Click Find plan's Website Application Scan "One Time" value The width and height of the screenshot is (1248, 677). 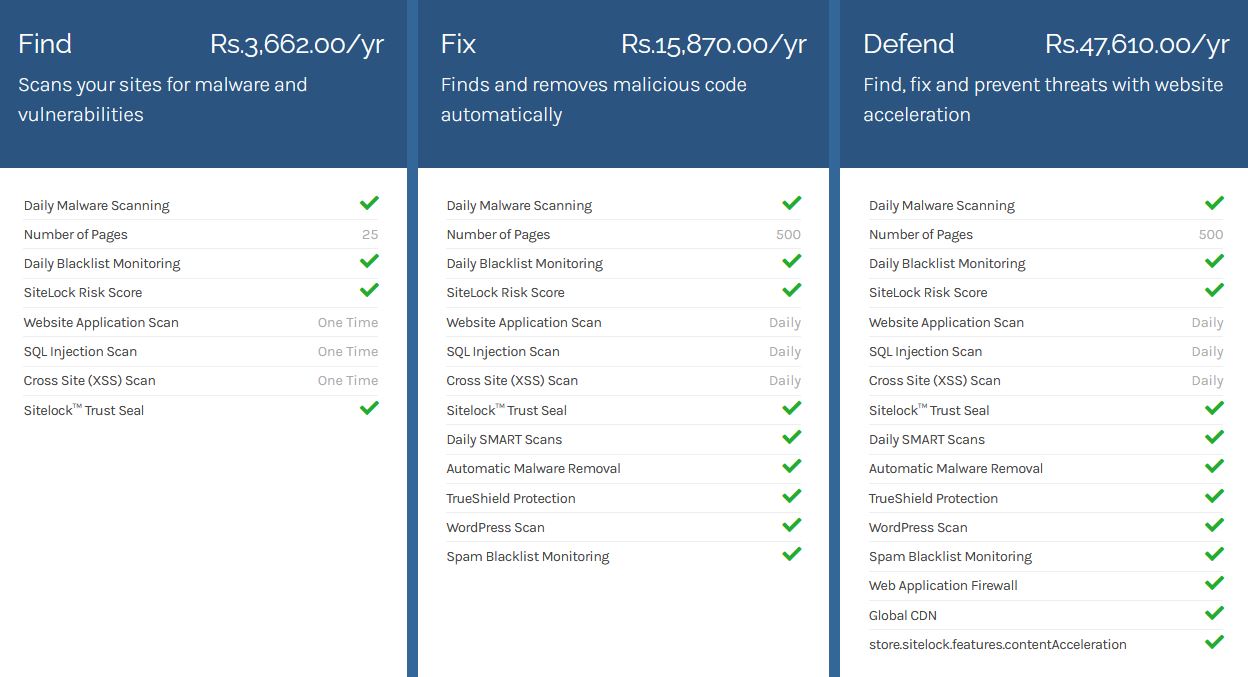tap(348, 323)
